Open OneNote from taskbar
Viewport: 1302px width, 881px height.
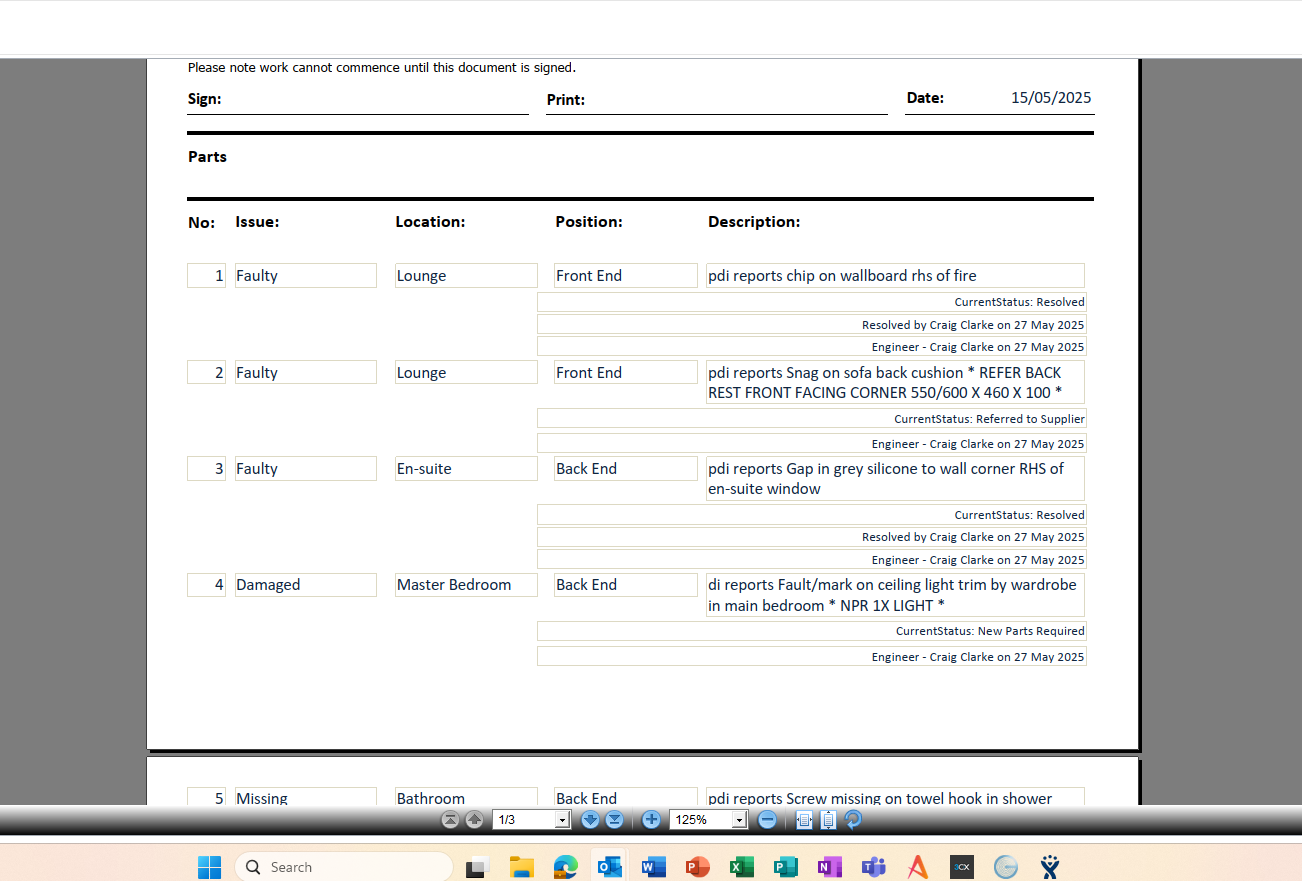pos(829,867)
